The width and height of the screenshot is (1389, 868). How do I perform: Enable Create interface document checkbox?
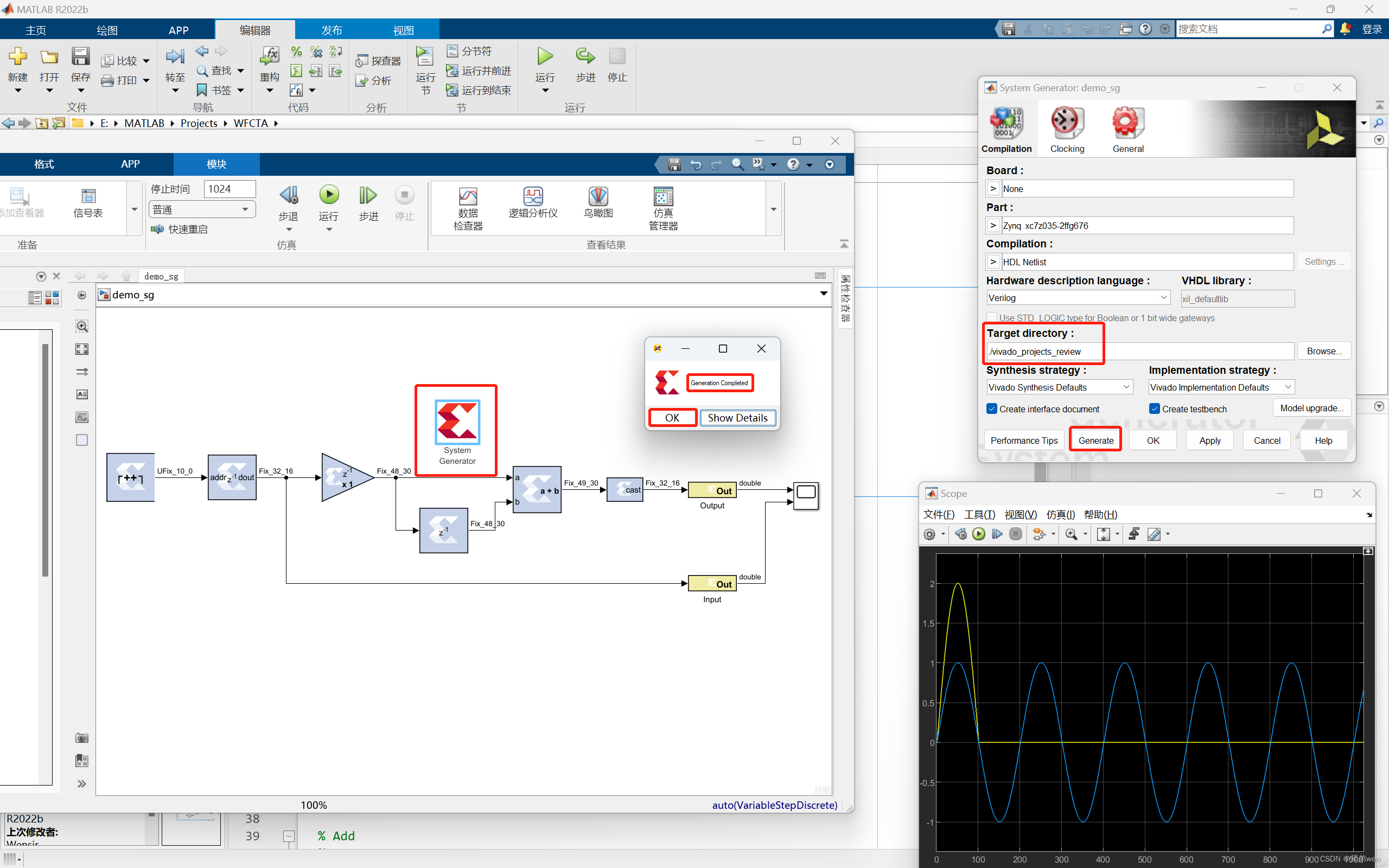(993, 408)
